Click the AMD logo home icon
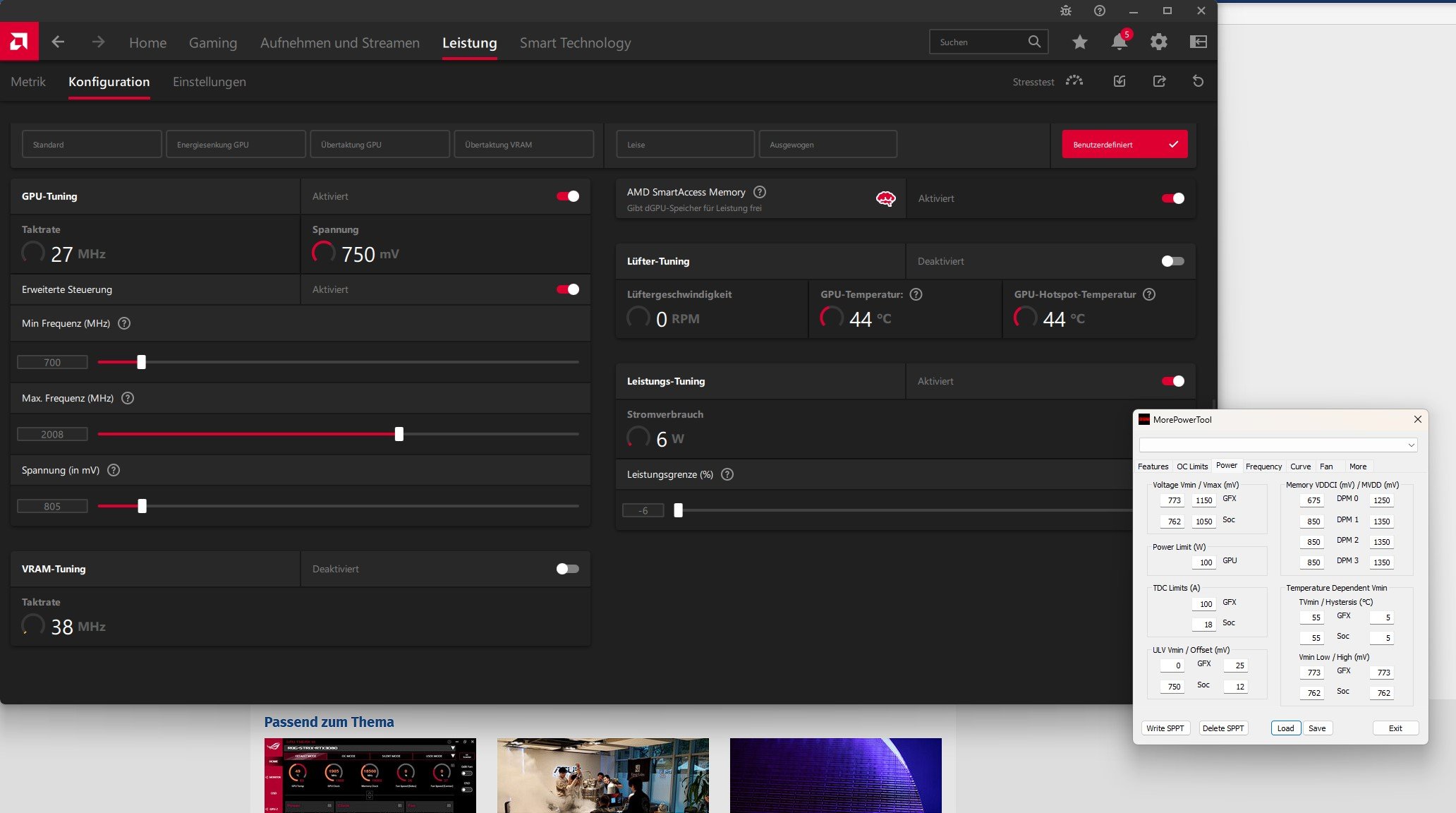1456x813 pixels. (19, 42)
